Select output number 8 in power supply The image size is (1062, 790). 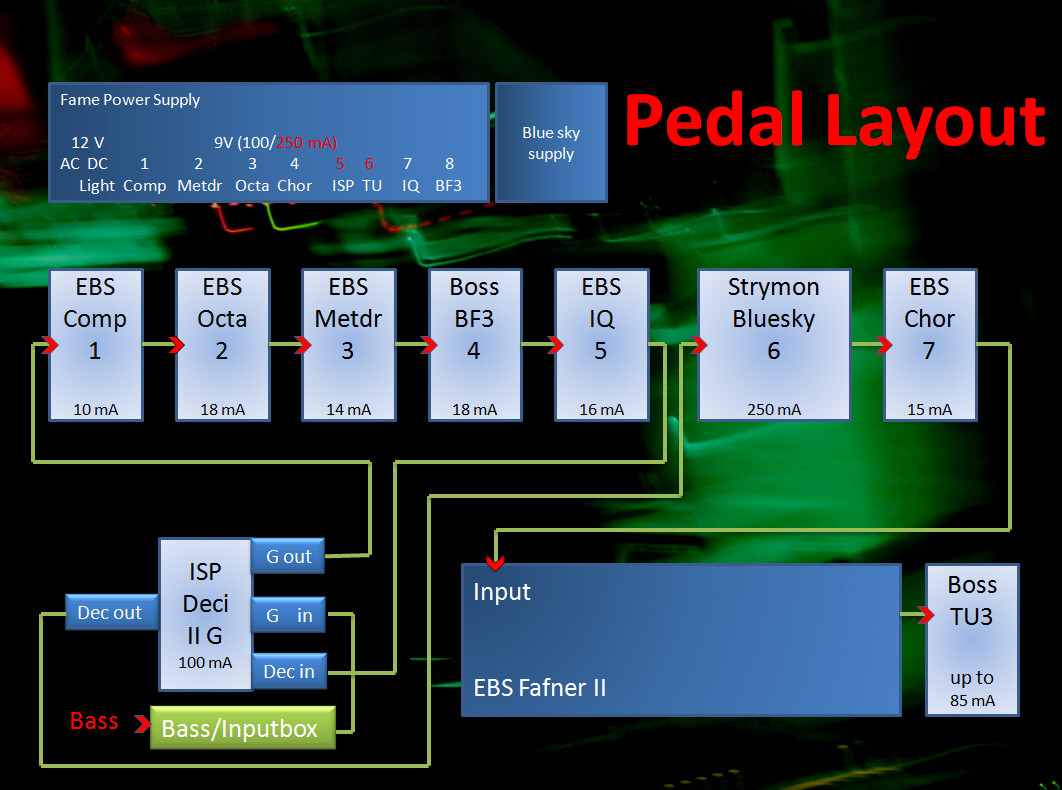(x=450, y=164)
